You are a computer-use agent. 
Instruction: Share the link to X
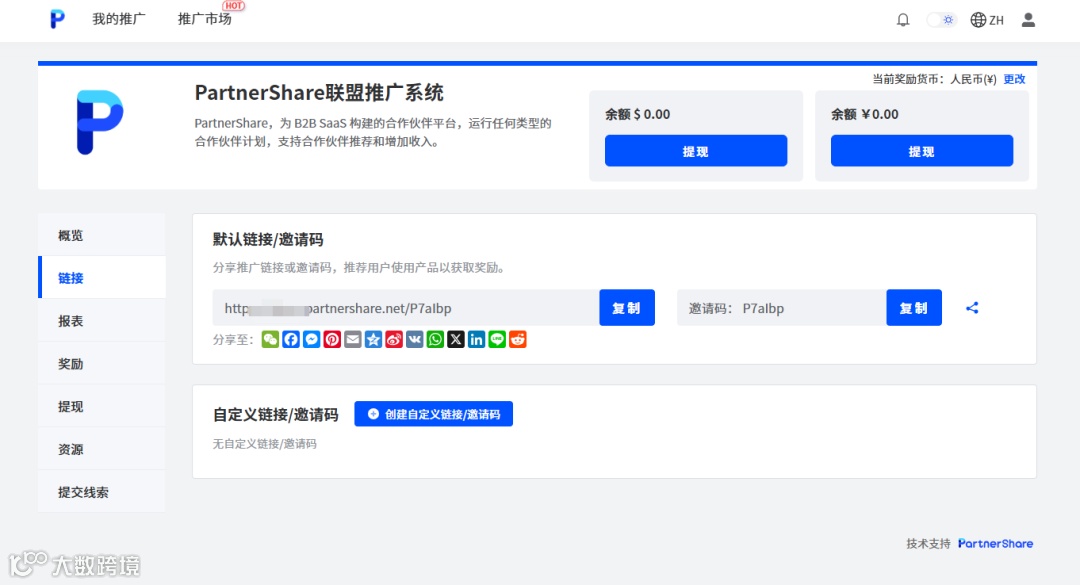point(456,339)
